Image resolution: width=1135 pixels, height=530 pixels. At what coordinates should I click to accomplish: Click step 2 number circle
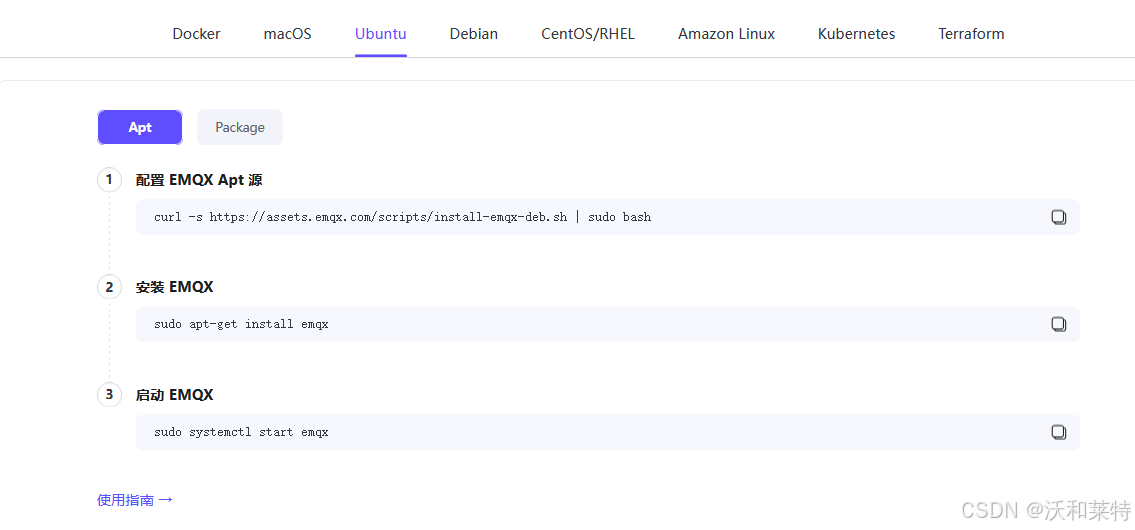tap(109, 287)
